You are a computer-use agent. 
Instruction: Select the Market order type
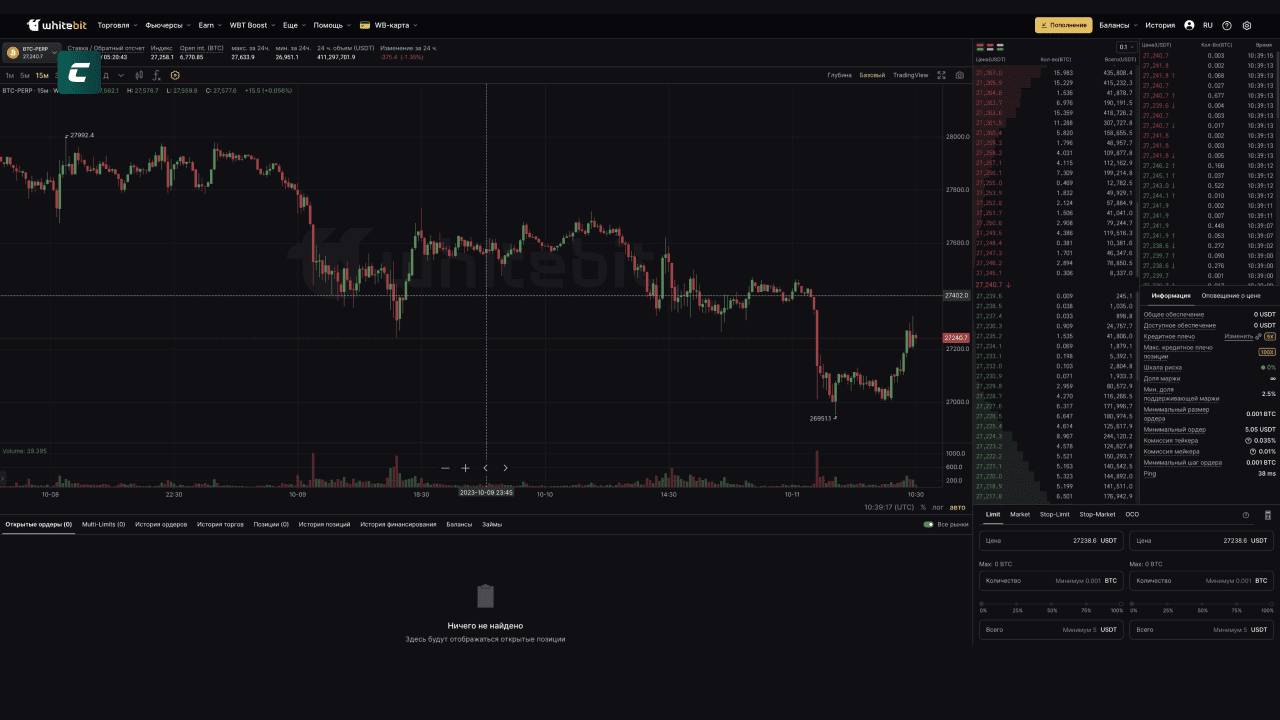[x=1020, y=514]
